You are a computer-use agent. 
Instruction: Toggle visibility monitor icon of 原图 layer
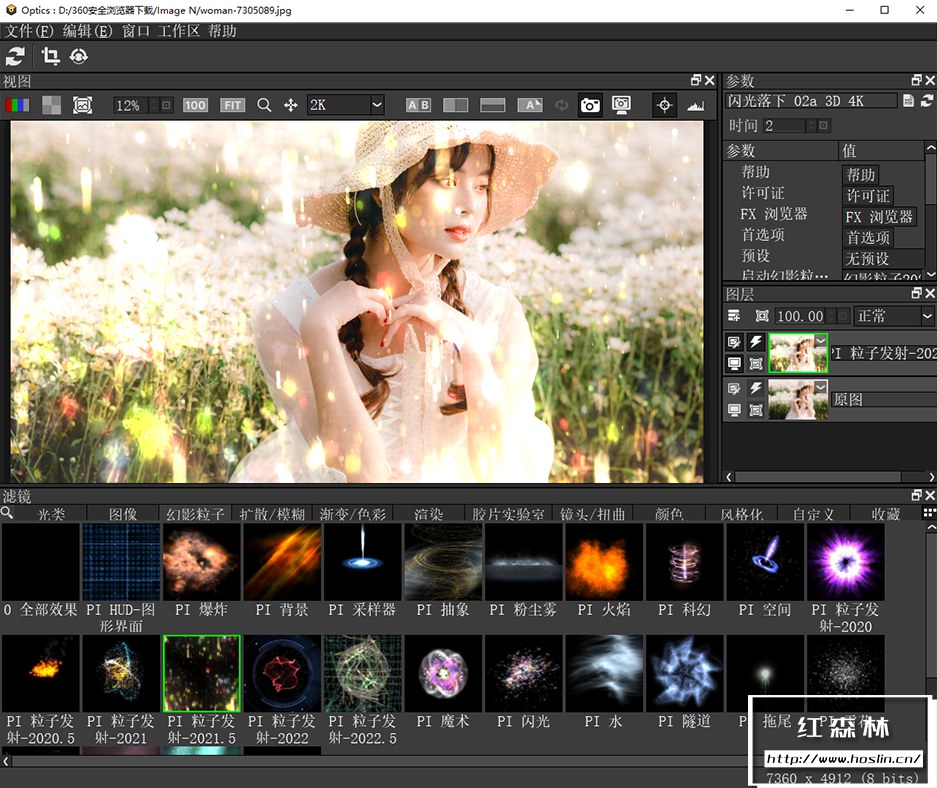(x=734, y=409)
